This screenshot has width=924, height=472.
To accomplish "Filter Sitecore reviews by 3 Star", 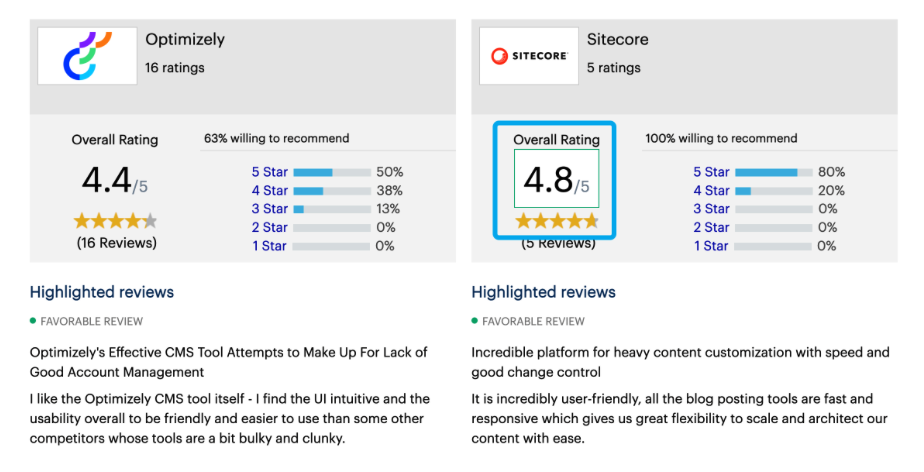I will click(711, 209).
